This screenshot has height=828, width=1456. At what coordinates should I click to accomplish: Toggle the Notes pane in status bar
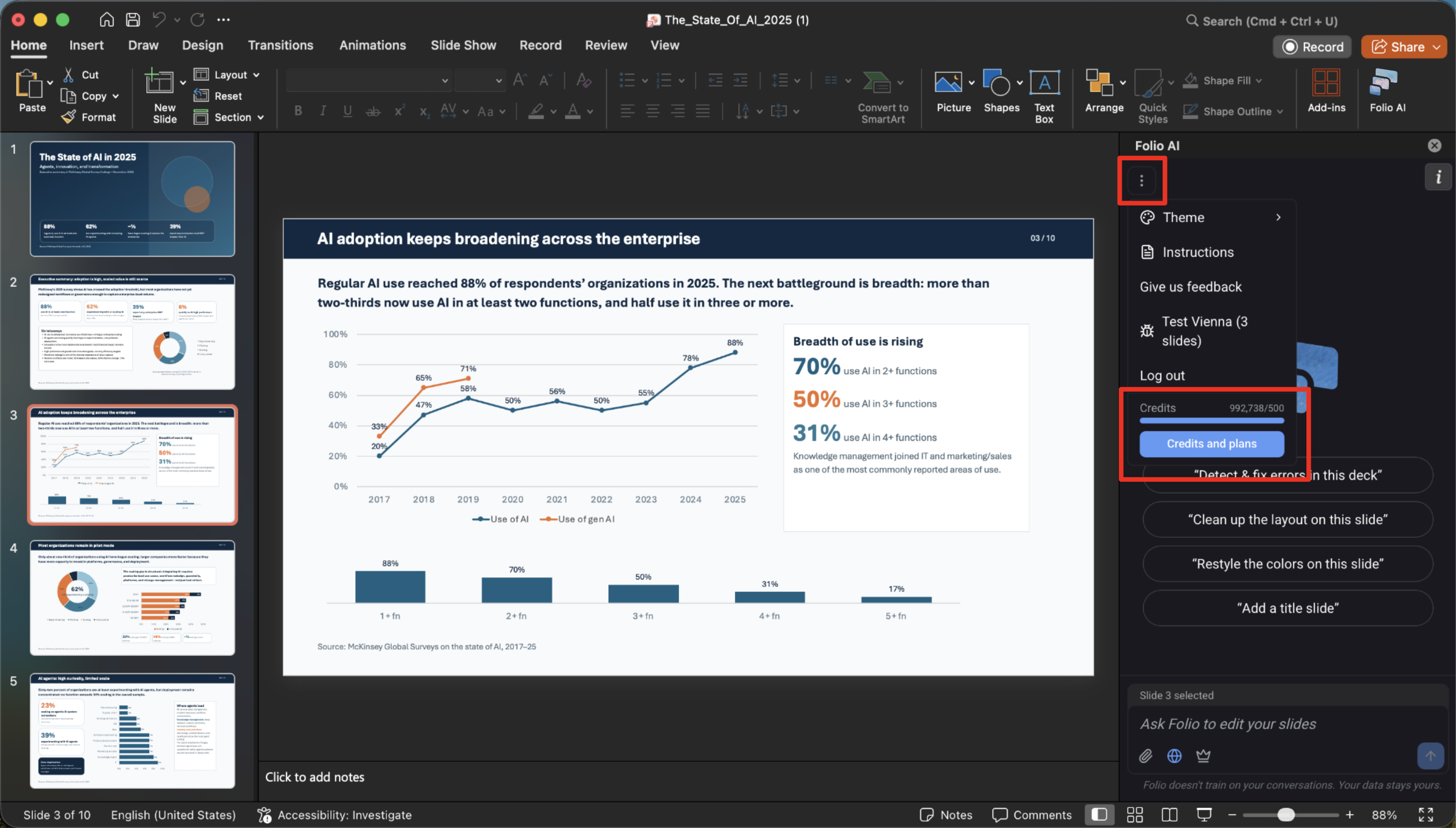(946, 815)
